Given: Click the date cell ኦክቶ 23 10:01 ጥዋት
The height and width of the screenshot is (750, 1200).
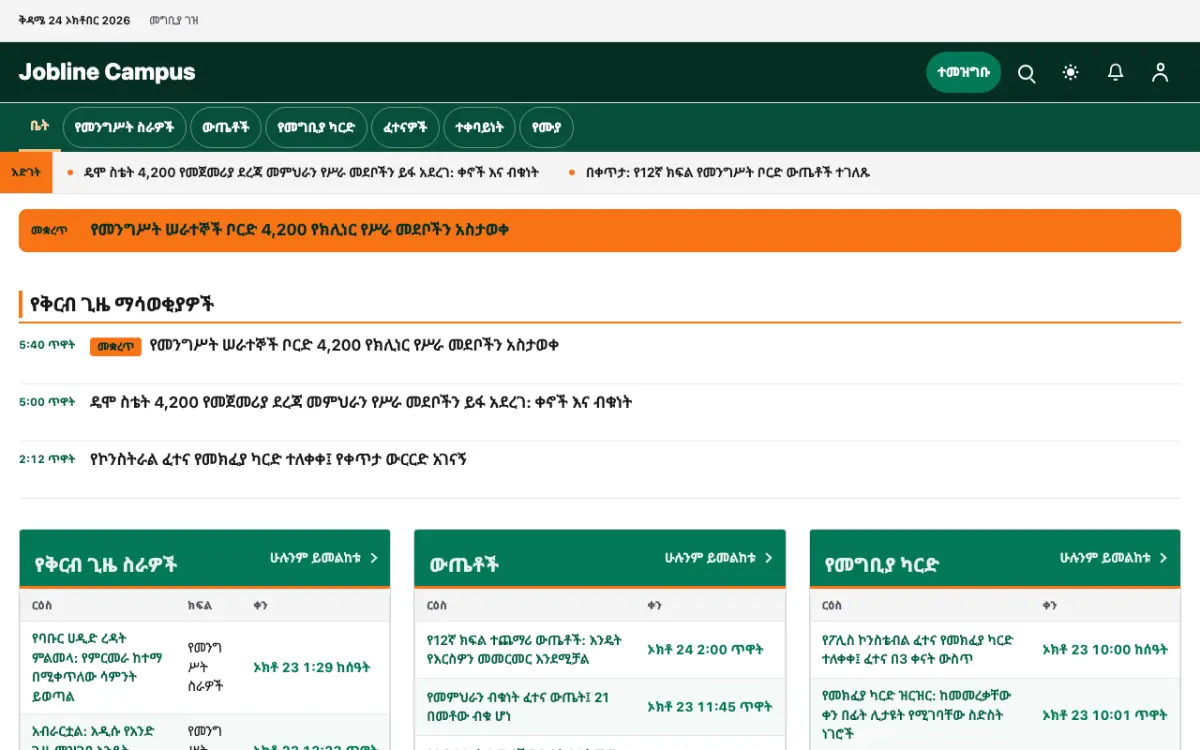Looking at the screenshot, I should [1104, 715].
